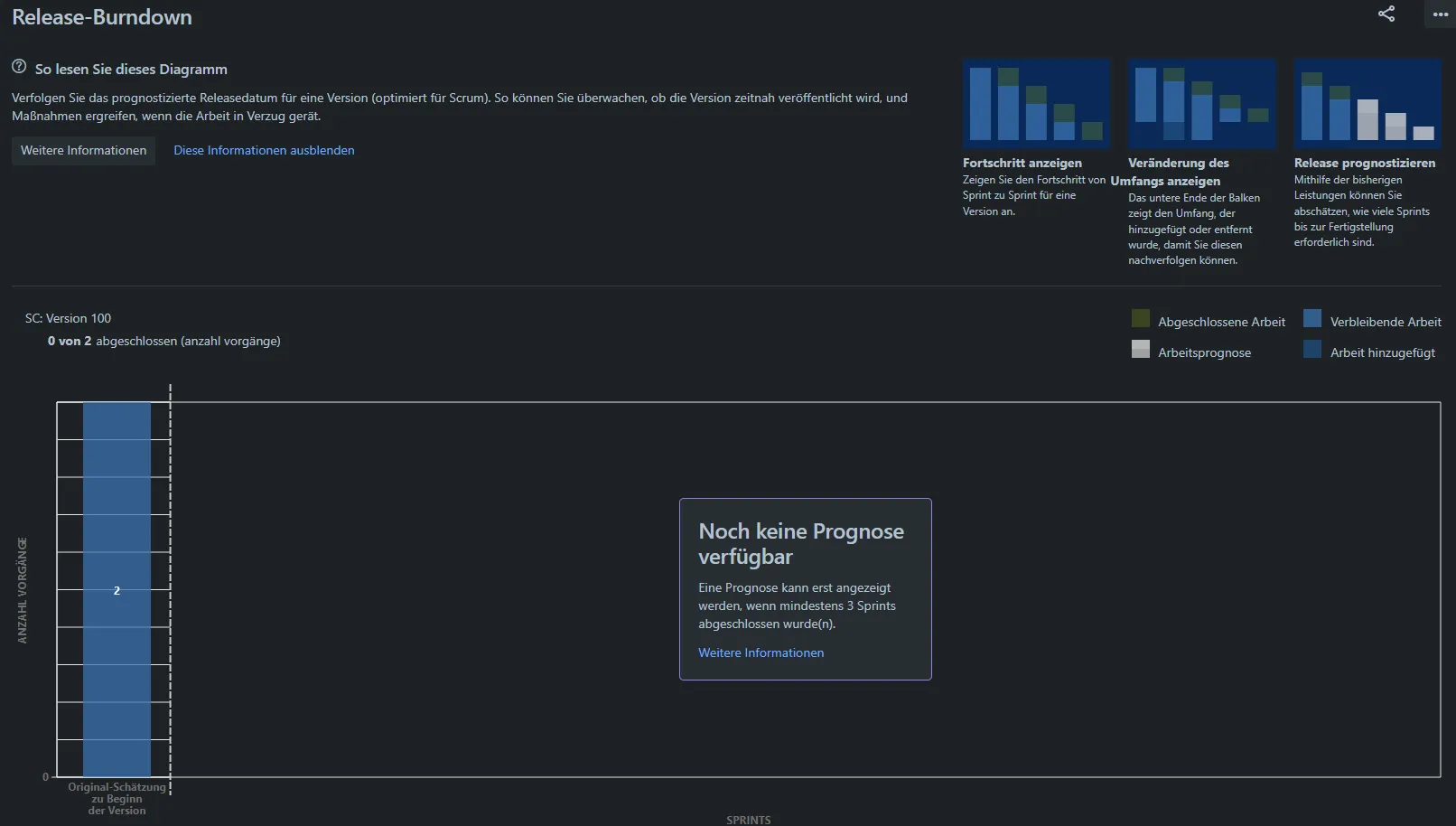
Task: Click the 'Veränderung des Umfangs' chart thumbnail
Action: pos(1201,103)
